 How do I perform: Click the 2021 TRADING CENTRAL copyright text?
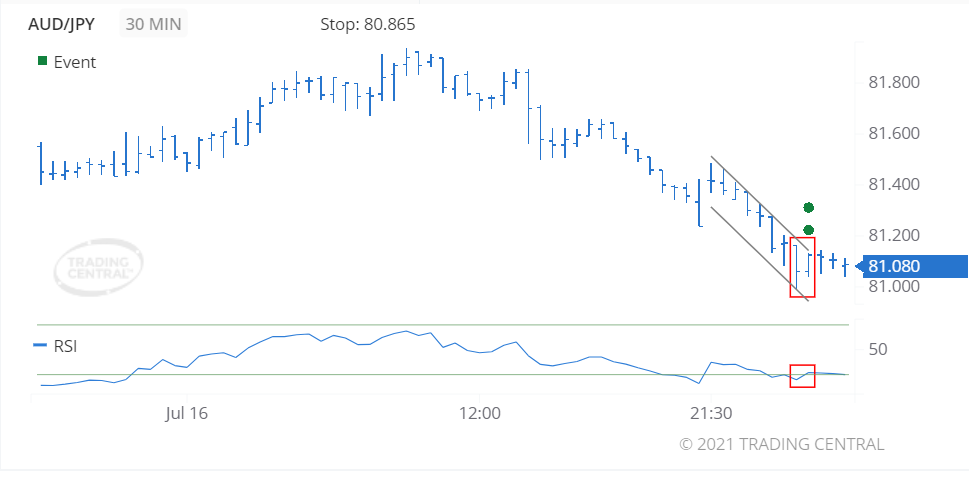[782, 444]
